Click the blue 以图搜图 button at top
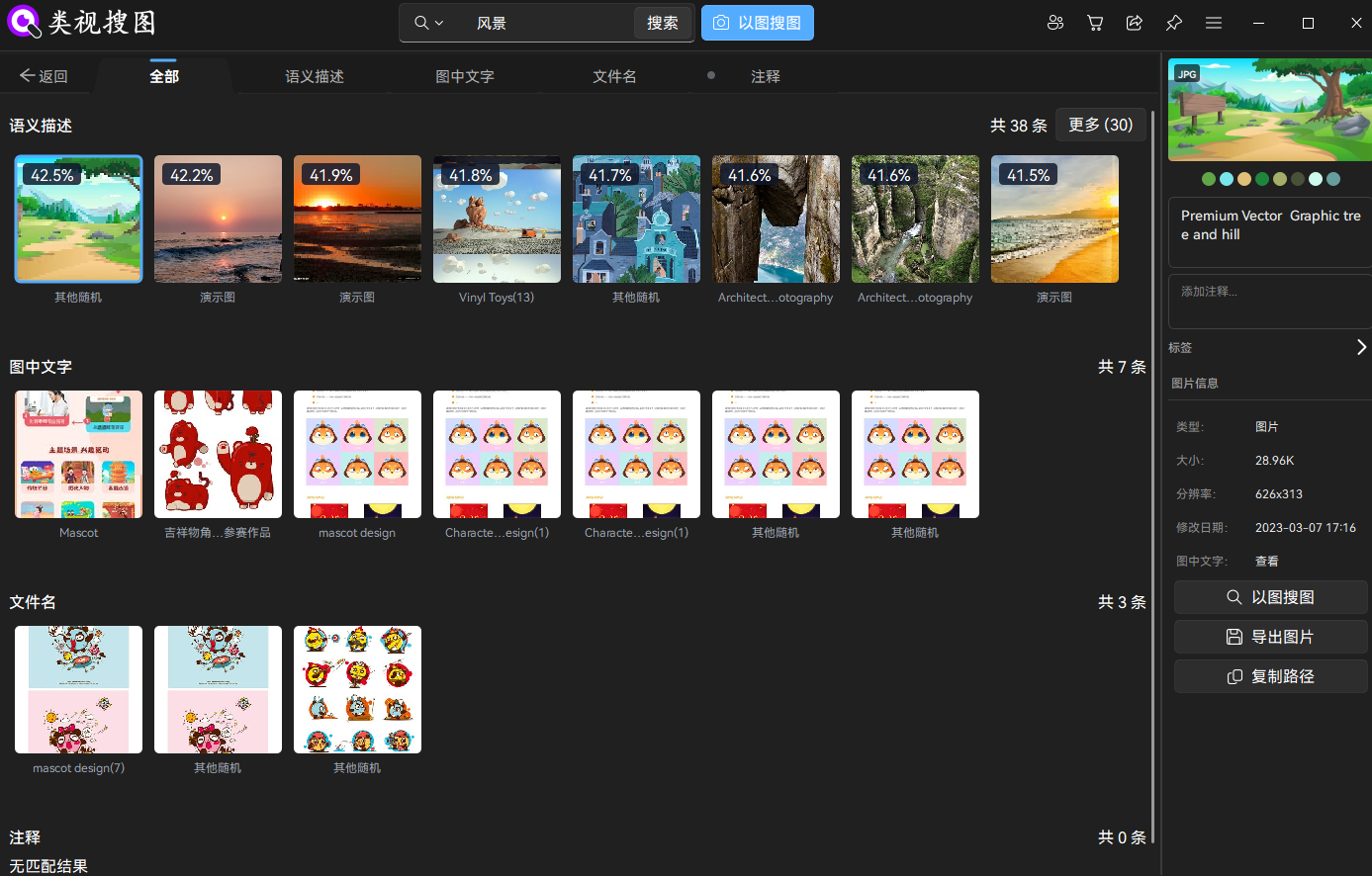This screenshot has width=1372, height=876. point(758,23)
